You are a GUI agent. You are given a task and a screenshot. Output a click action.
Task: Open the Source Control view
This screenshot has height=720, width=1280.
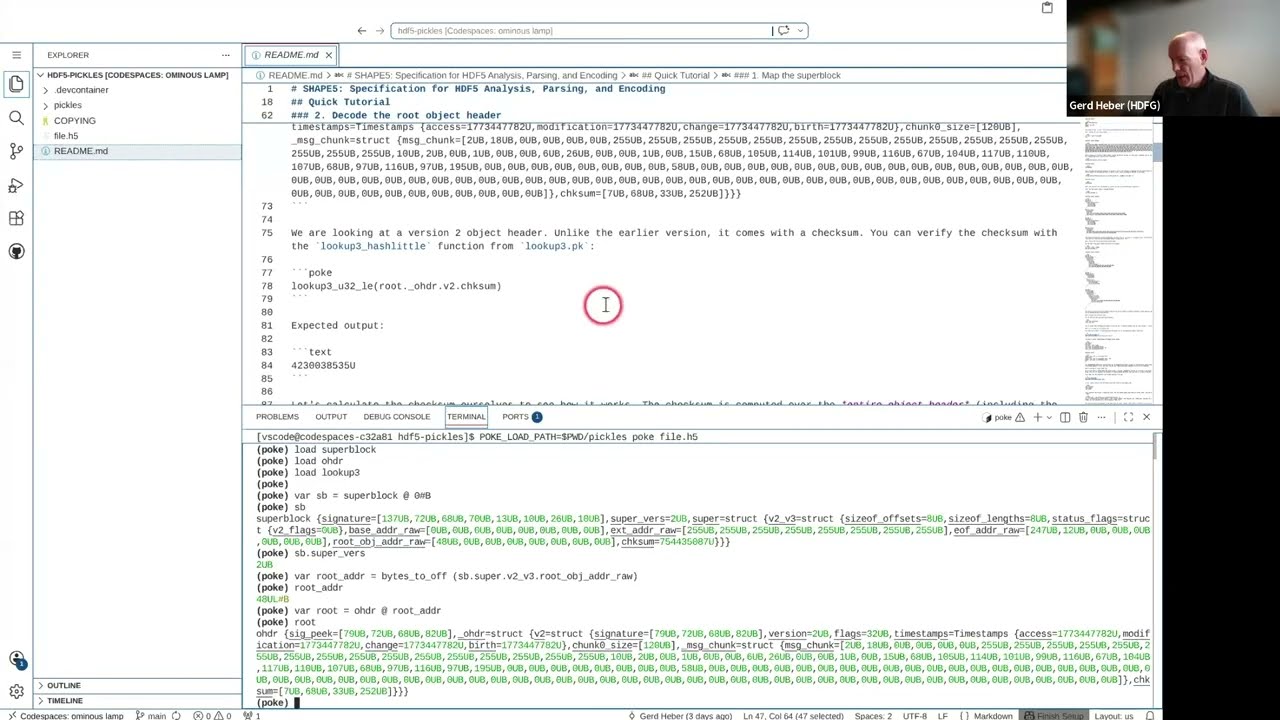[16, 151]
